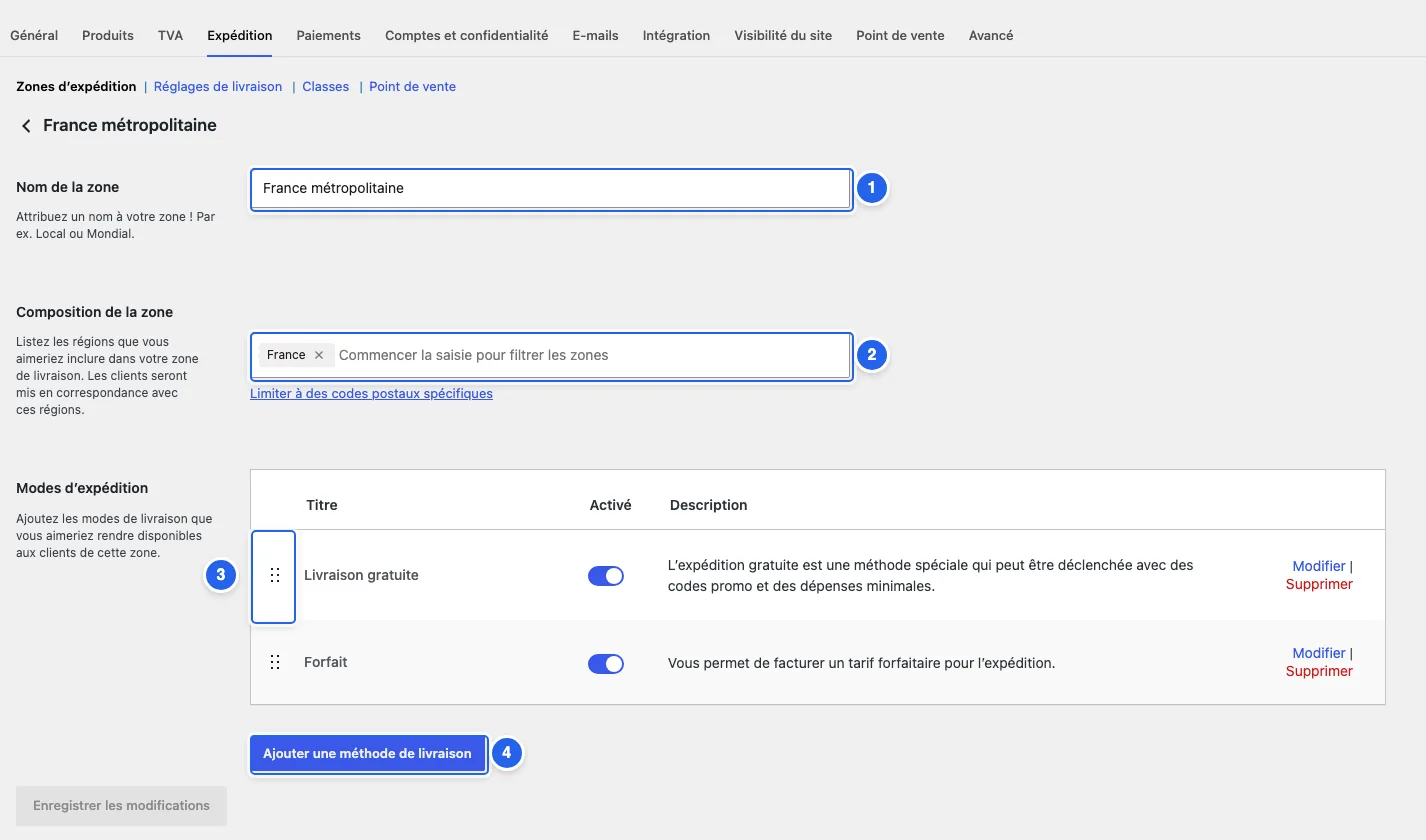The height and width of the screenshot is (840, 1426).
Task: Grab the drag handle for Forfait
Action: click(x=275, y=663)
